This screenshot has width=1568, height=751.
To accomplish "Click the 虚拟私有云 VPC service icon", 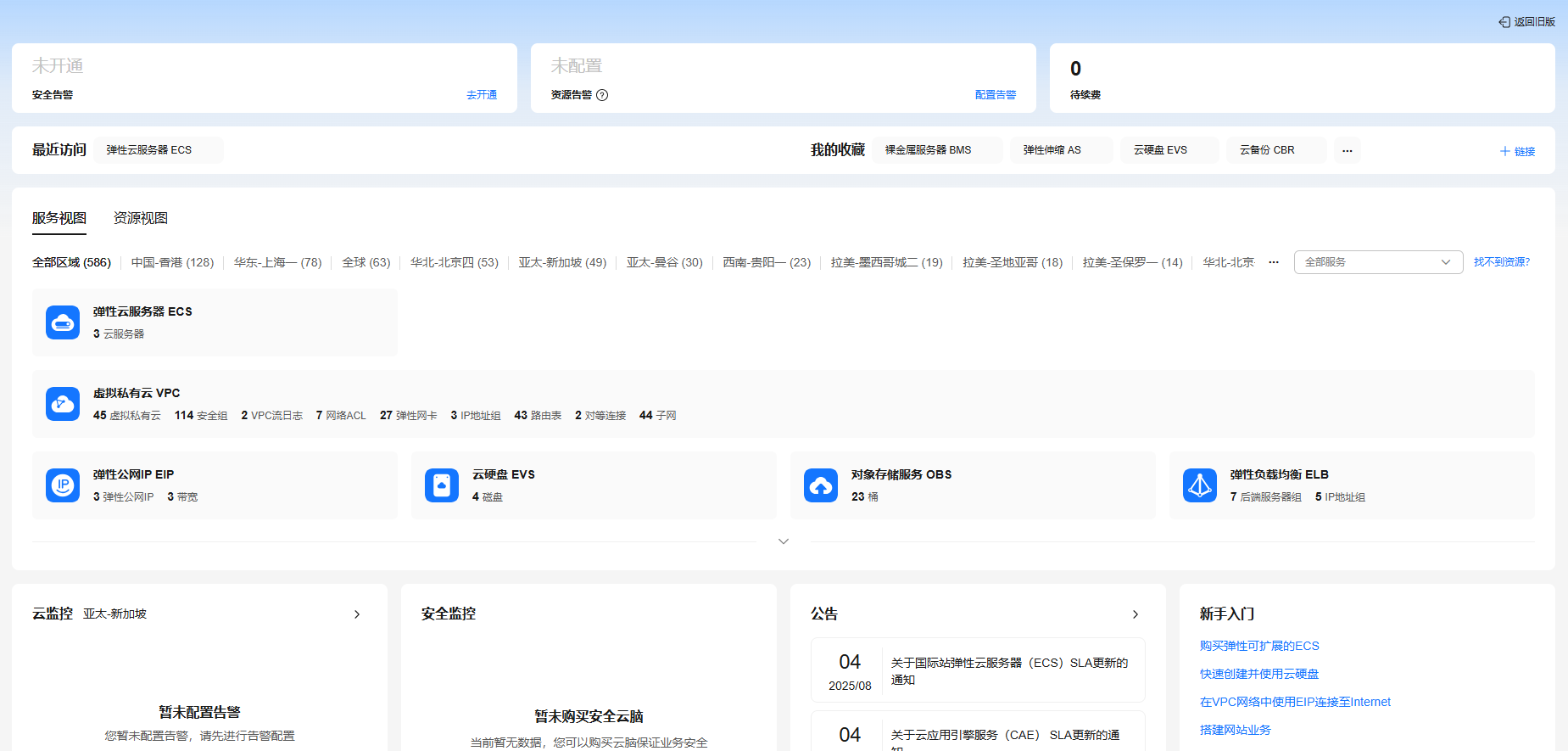I will pyautogui.click(x=63, y=404).
